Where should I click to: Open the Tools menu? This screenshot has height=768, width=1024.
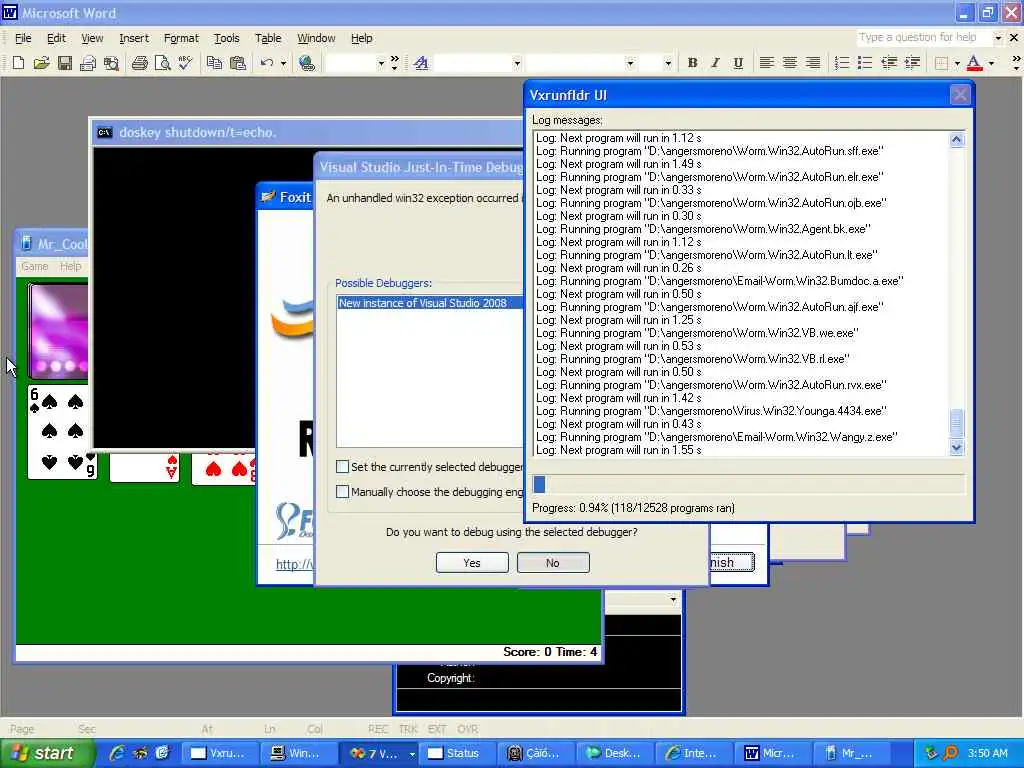(x=227, y=38)
